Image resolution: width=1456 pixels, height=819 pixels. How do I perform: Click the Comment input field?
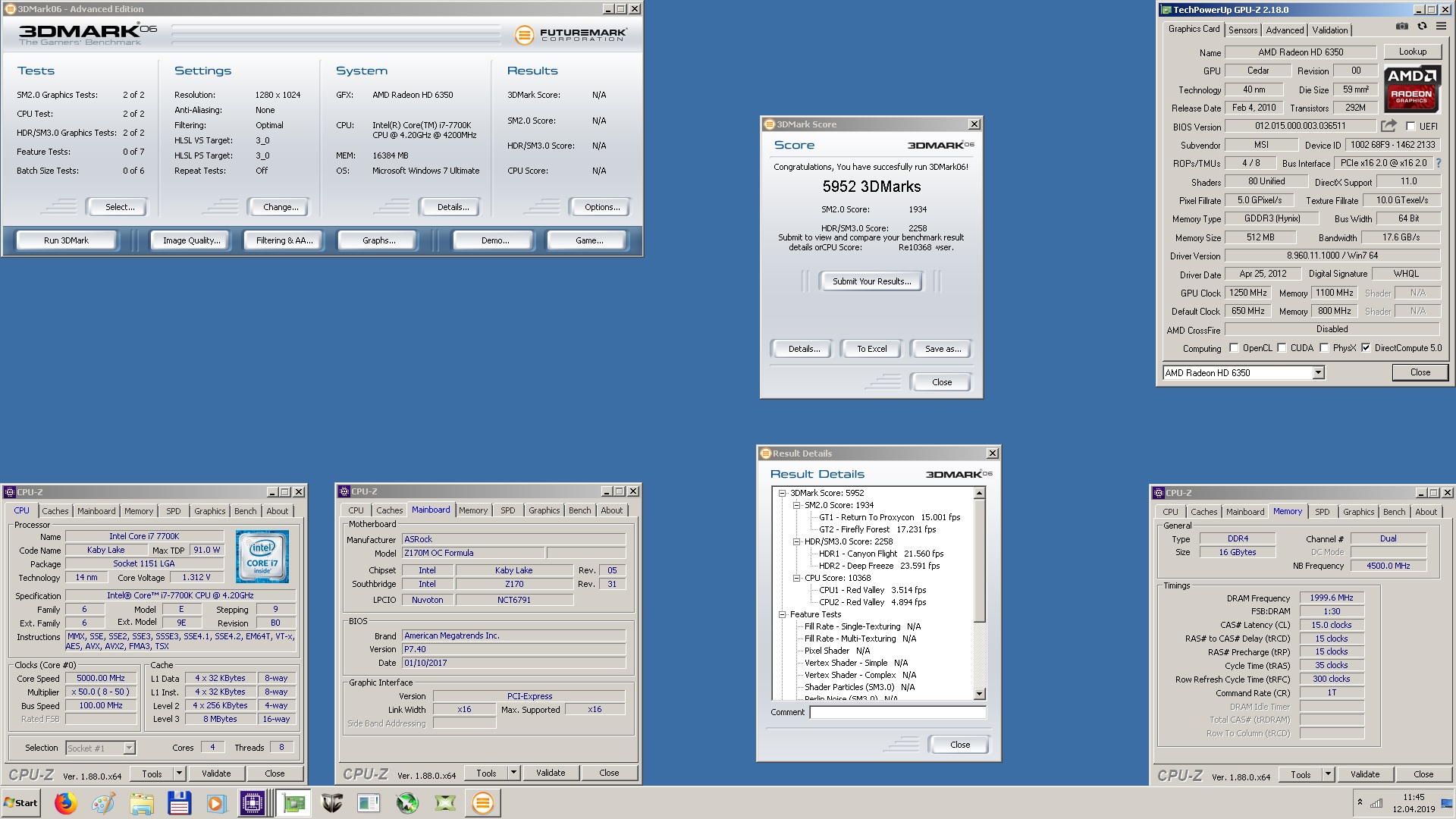click(x=898, y=712)
